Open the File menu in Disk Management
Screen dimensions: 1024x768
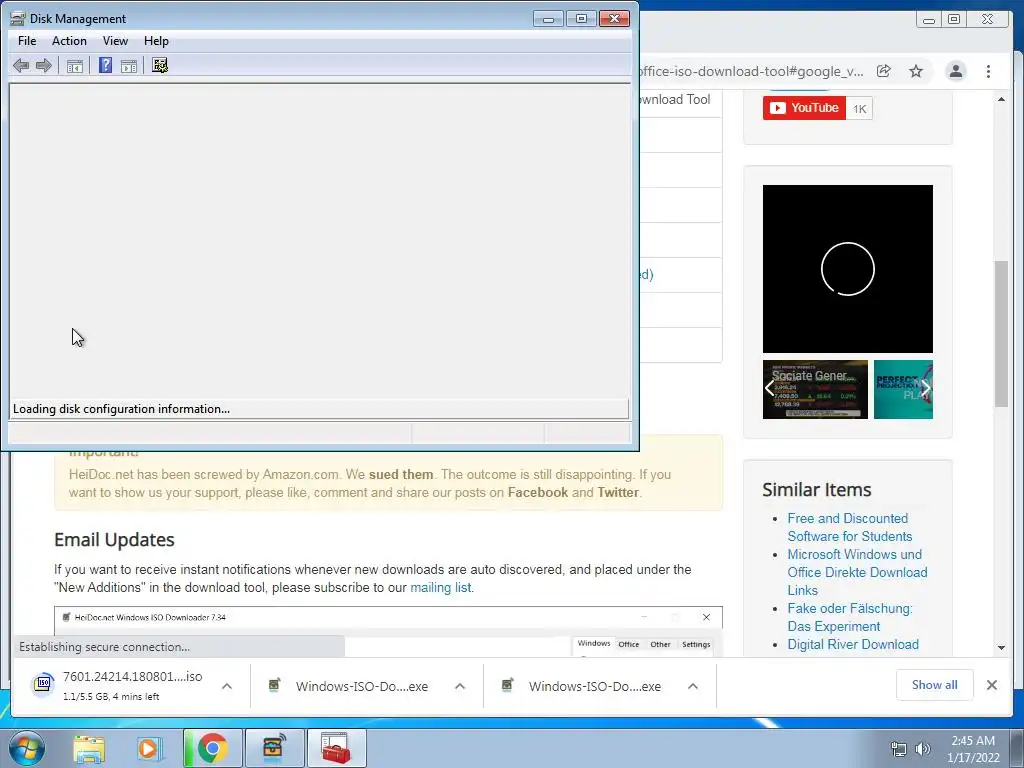coord(27,40)
